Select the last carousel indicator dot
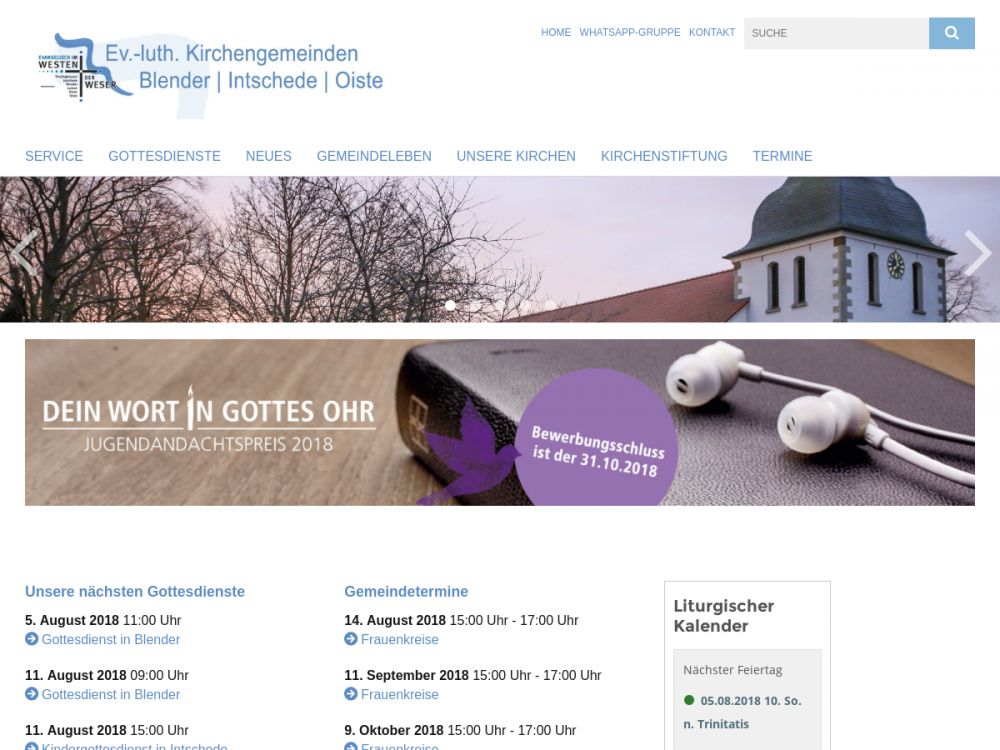This screenshot has width=1000, height=750. [x=550, y=306]
